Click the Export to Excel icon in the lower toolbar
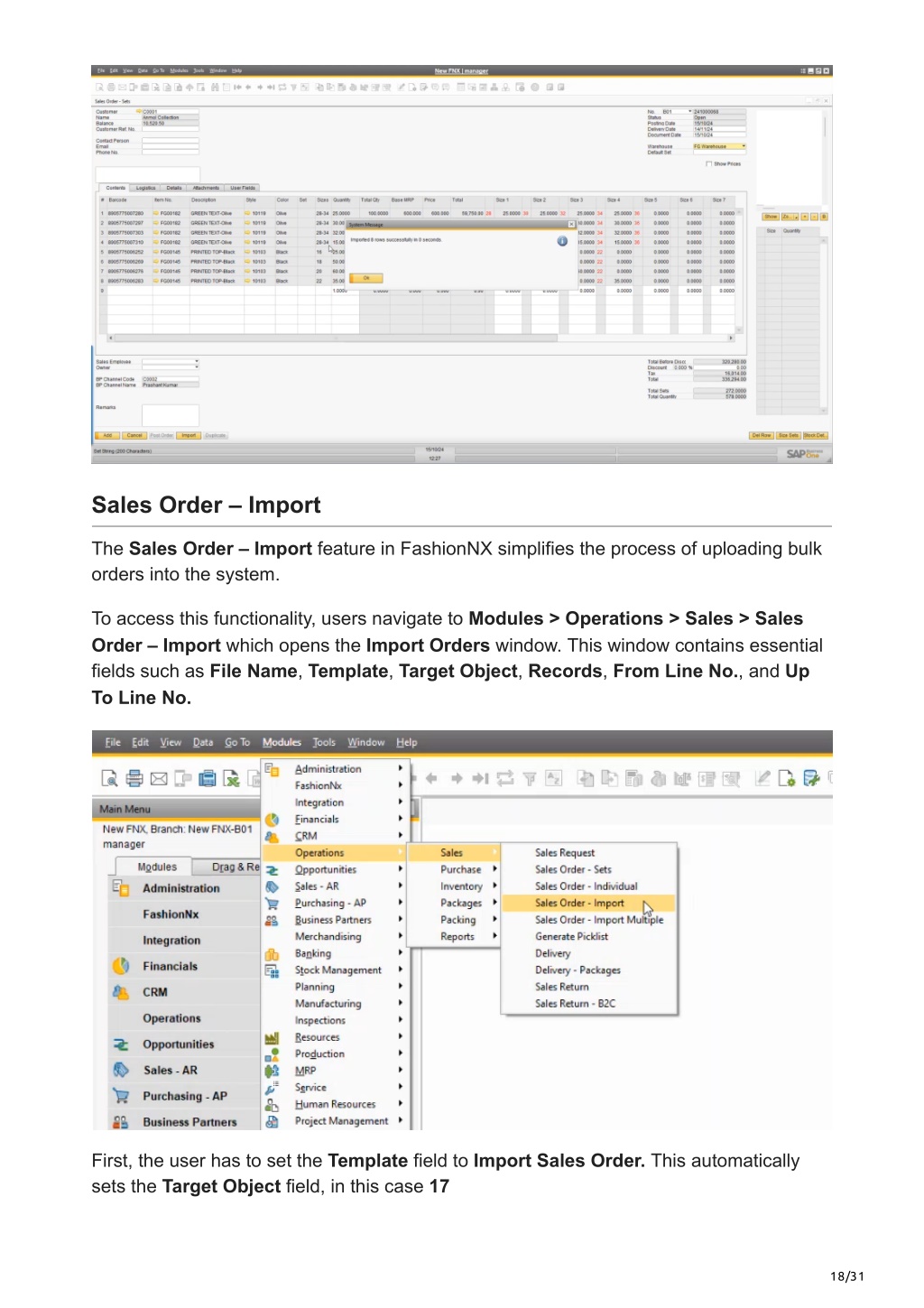This screenshot has width=924, height=1308. click(x=232, y=778)
